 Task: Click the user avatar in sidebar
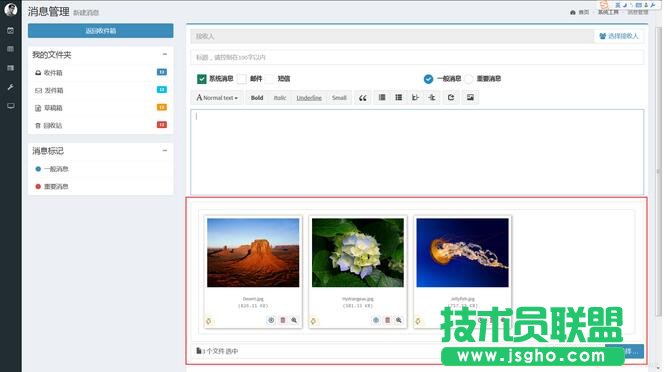10,9
